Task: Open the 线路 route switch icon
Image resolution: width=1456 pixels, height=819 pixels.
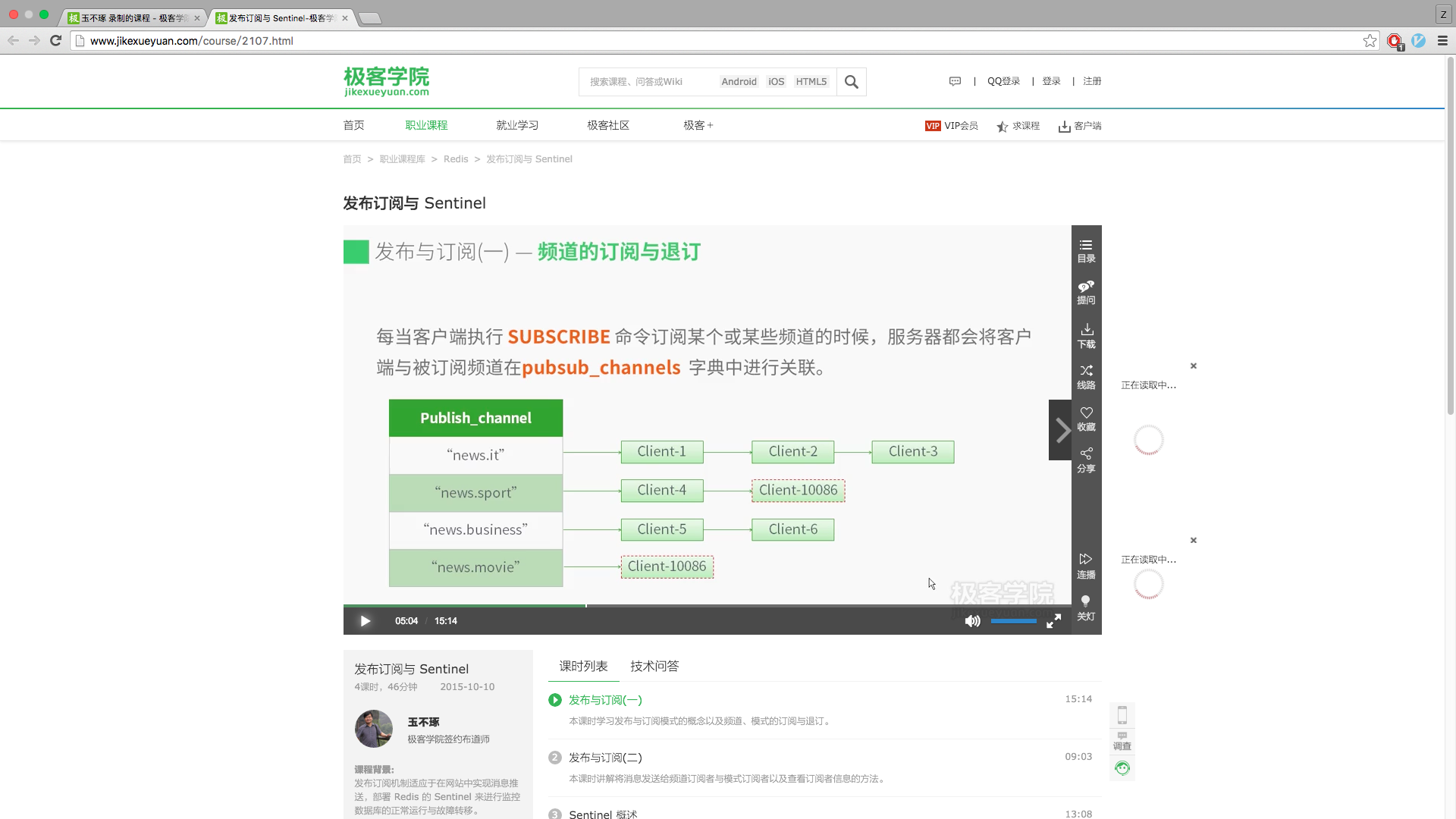Action: (1086, 376)
